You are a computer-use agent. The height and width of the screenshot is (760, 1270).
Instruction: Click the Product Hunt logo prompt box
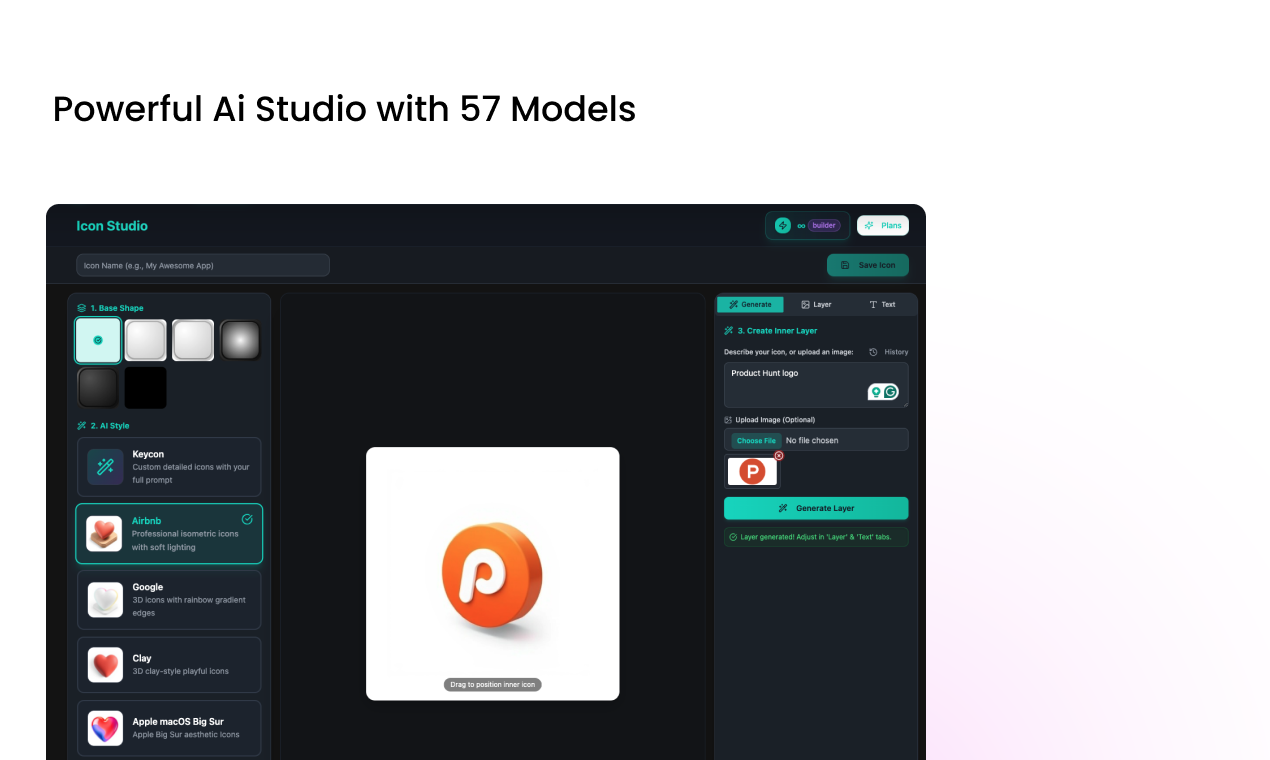tap(816, 385)
